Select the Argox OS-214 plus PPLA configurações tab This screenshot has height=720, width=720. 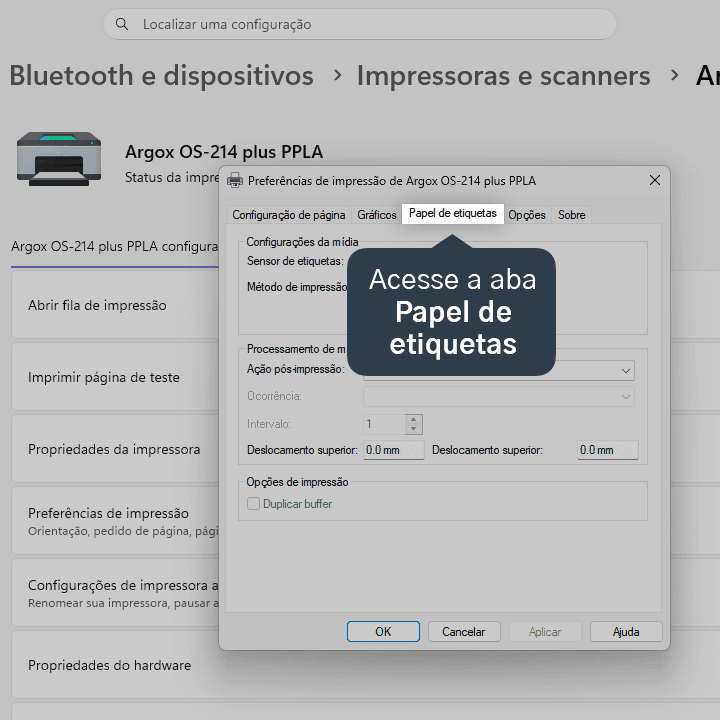point(115,247)
